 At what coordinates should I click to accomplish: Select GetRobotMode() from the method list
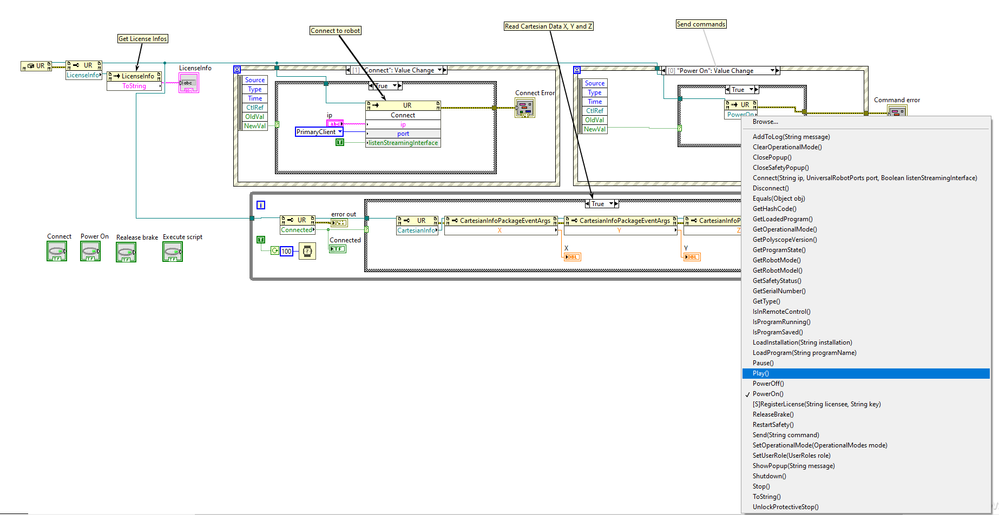(866, 260)
